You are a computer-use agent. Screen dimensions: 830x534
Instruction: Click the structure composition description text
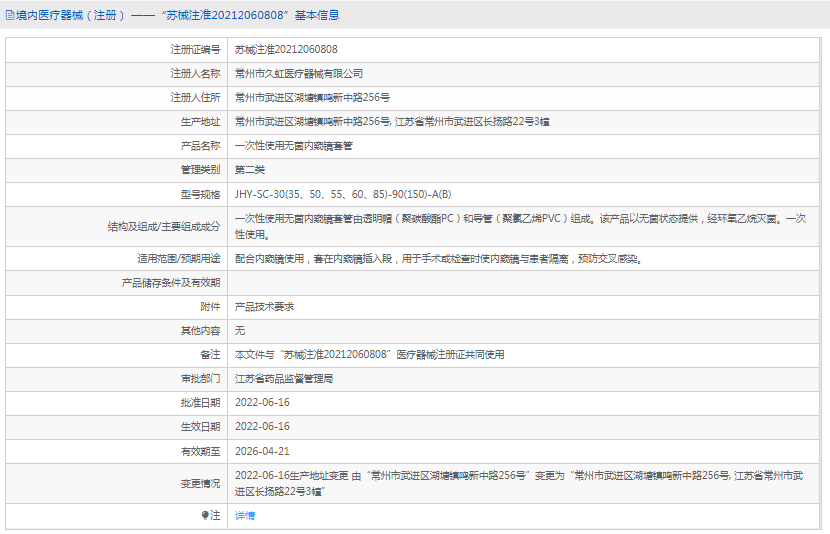point(520,227)
